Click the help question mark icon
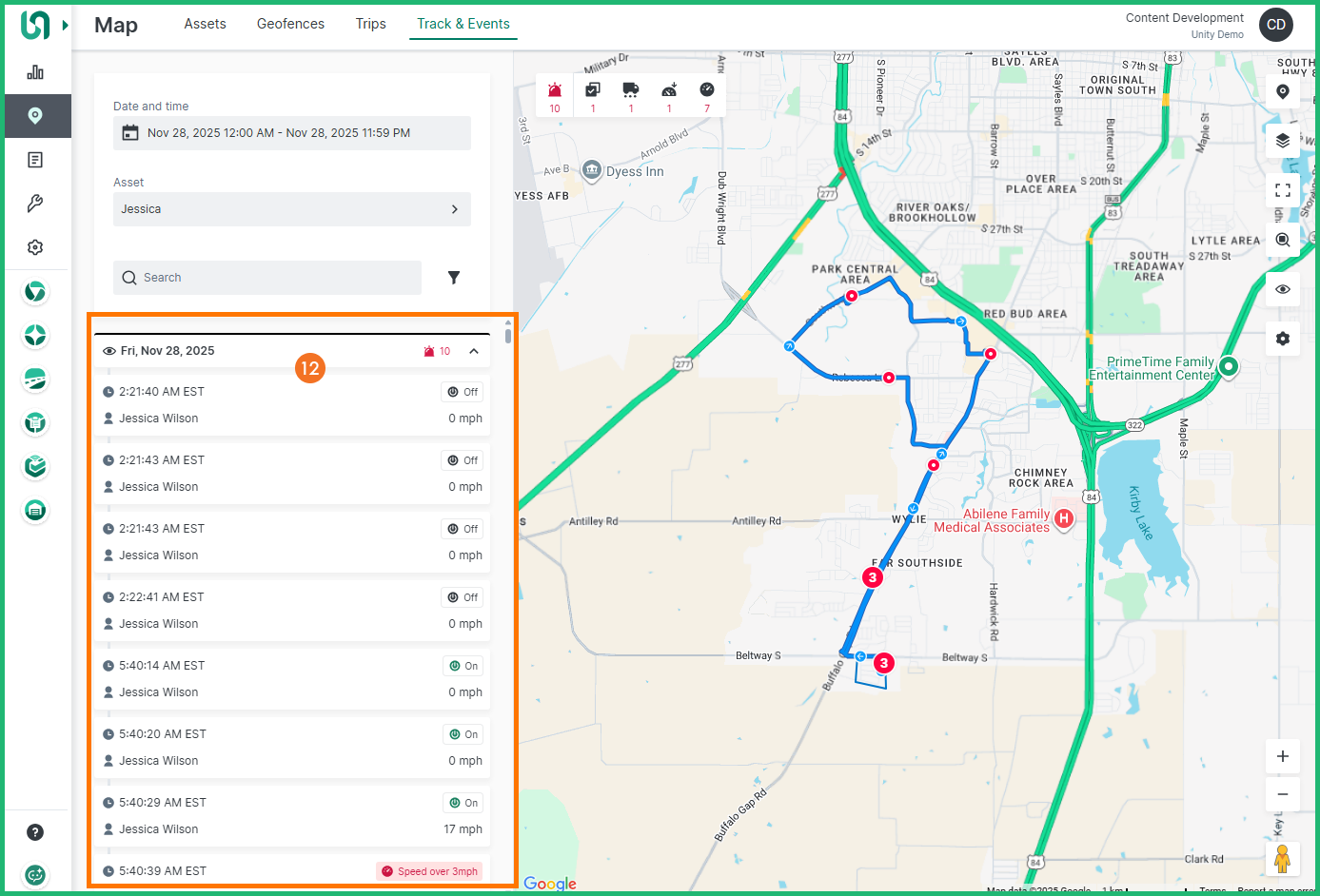This screenshot has height=896, width=1320. 35,832
